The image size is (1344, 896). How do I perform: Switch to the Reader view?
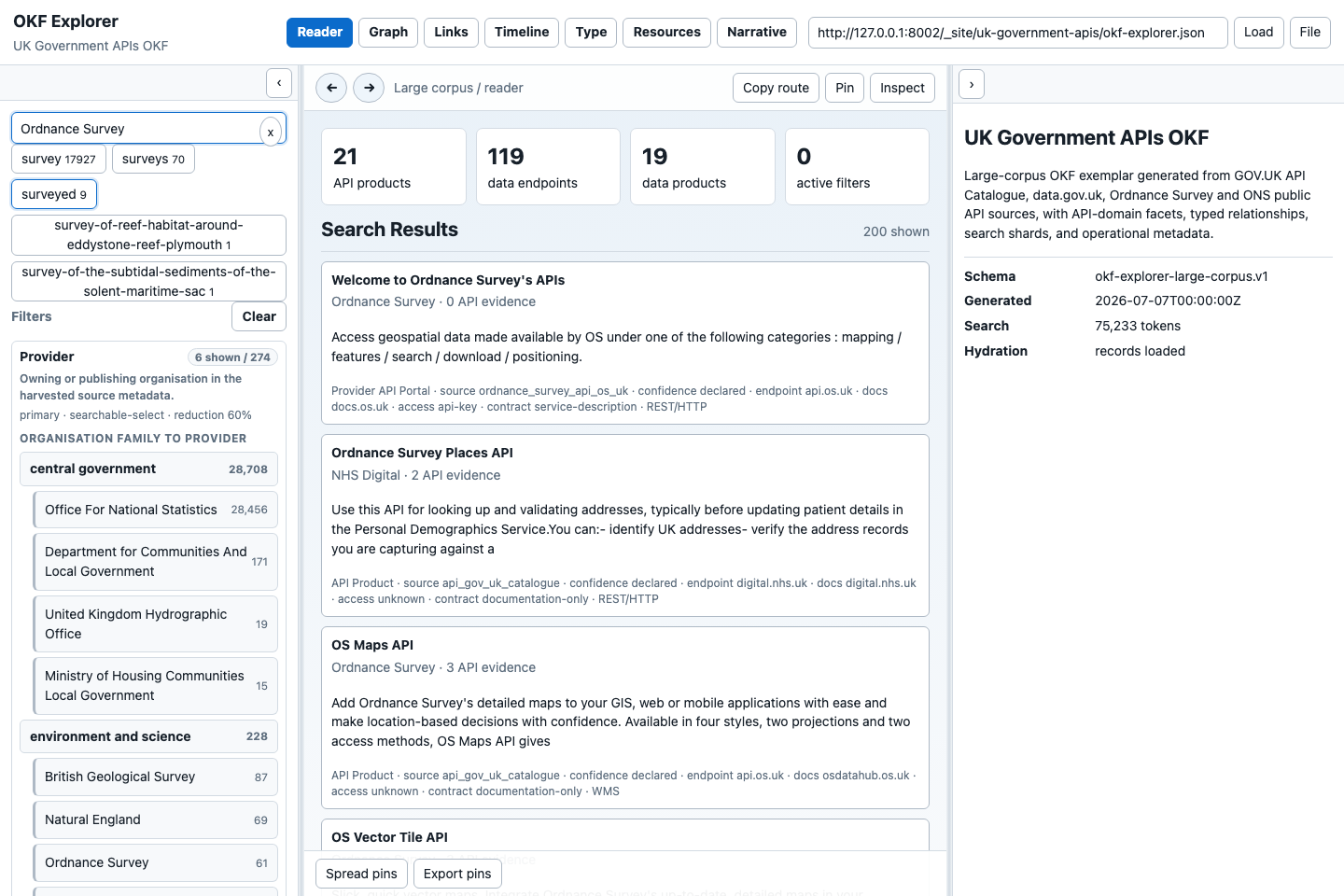tap(320, 32)
